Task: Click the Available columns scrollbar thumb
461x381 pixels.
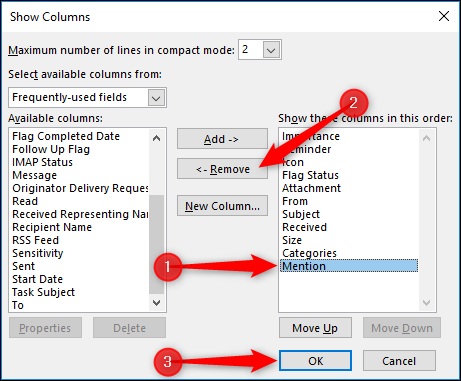Action: click(x=156, y=244)
